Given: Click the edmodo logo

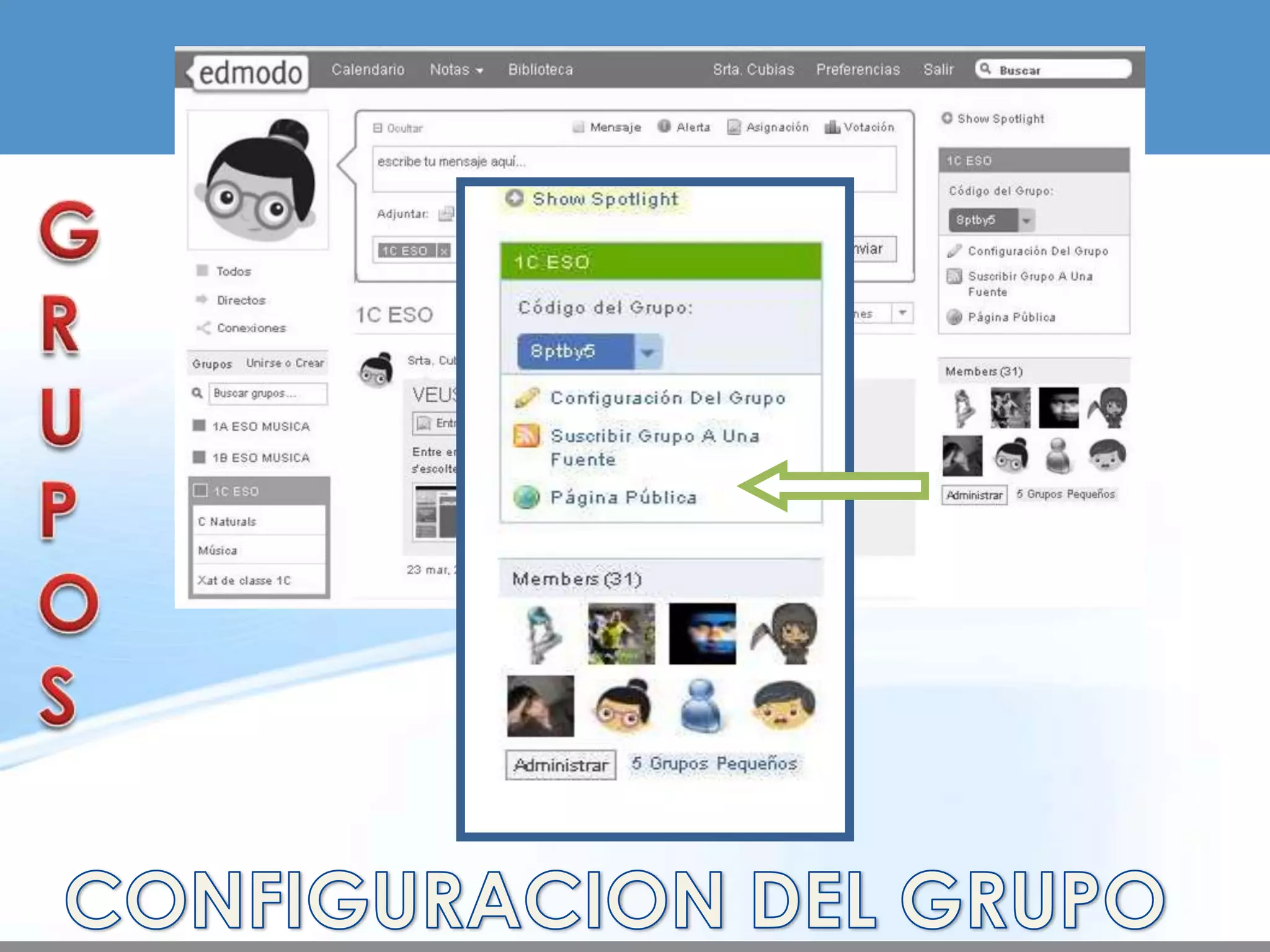Looking at the screenshot, I should [x=250, y=73].
